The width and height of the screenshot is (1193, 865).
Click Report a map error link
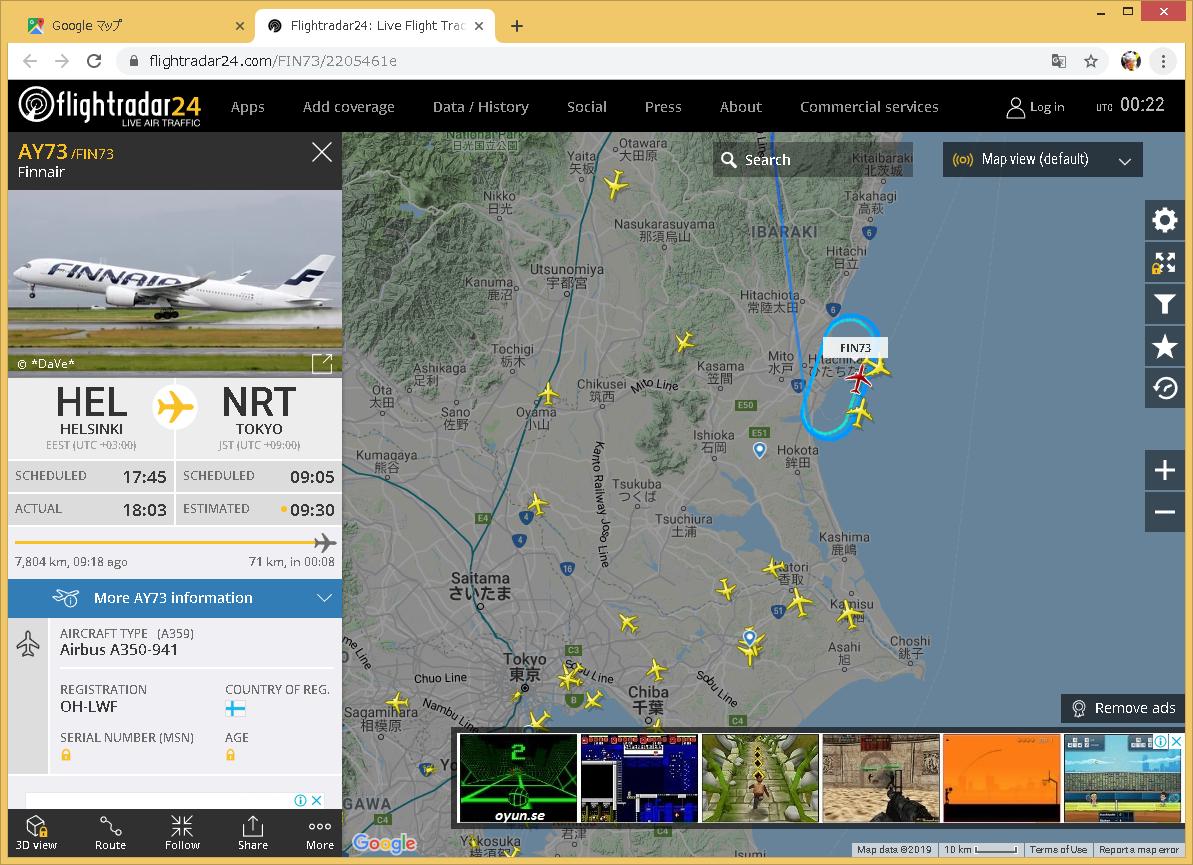[1139, 850]
